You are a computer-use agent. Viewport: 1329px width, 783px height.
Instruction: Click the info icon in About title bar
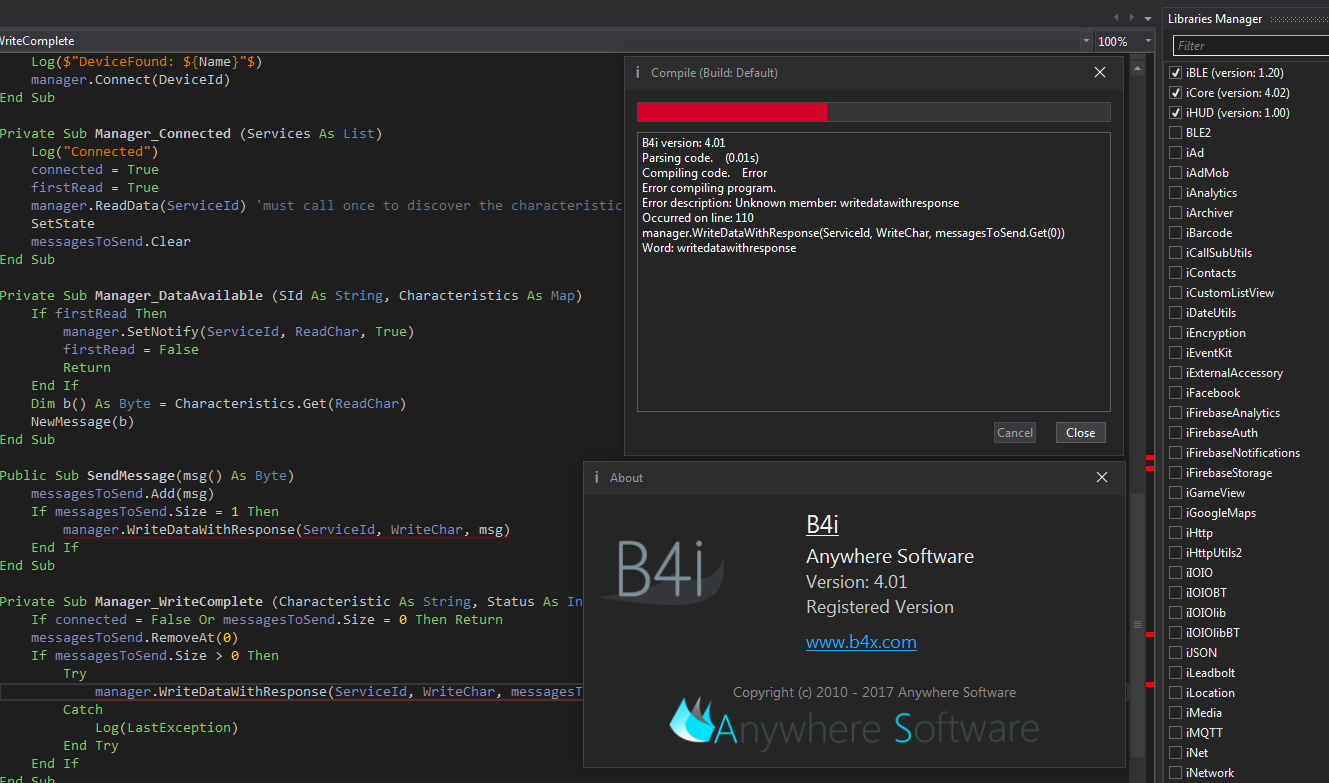(597, 477)
